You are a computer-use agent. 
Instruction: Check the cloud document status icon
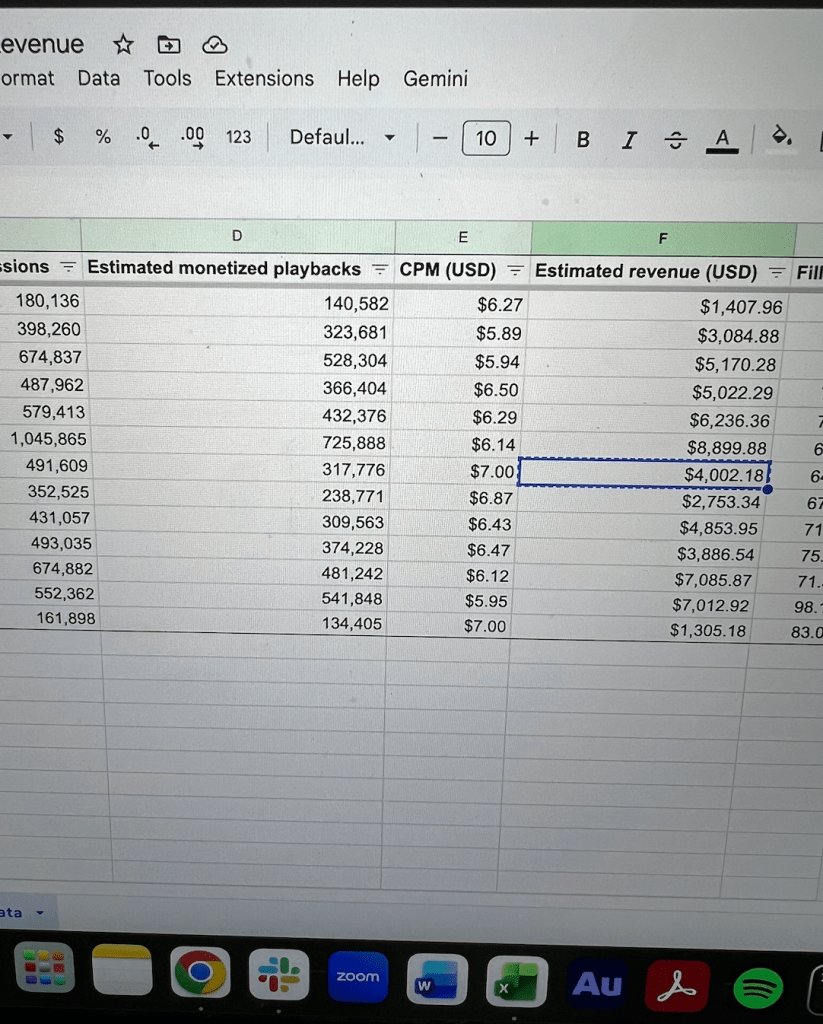click(x=214, y=44)
